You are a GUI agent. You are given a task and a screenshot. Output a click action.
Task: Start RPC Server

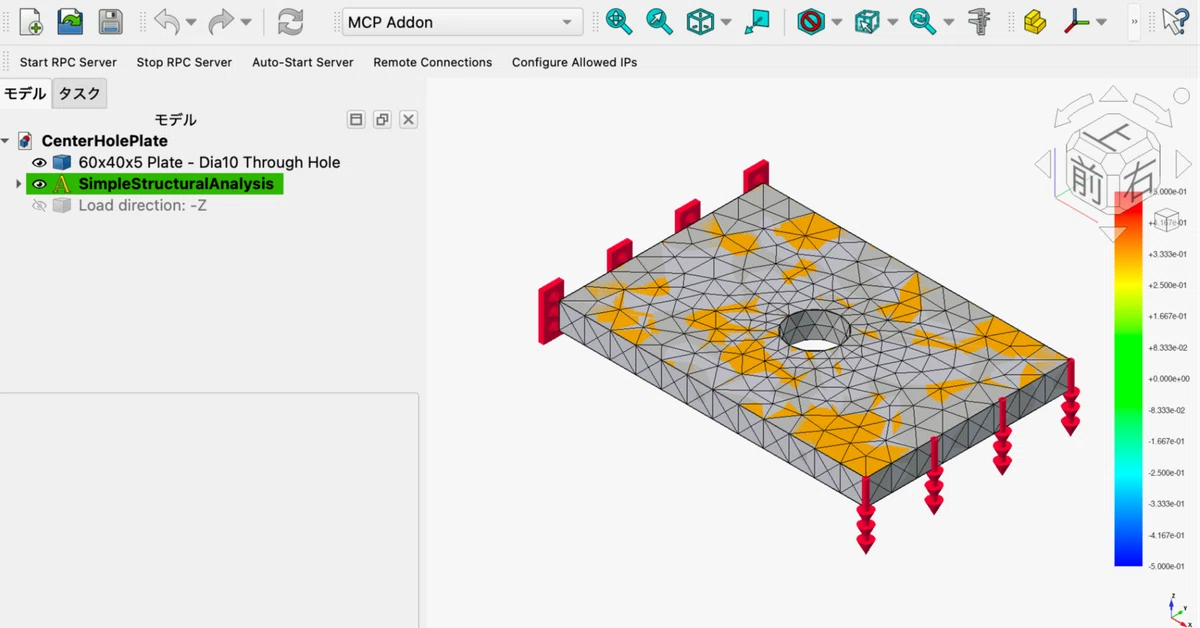pos(68,62)
